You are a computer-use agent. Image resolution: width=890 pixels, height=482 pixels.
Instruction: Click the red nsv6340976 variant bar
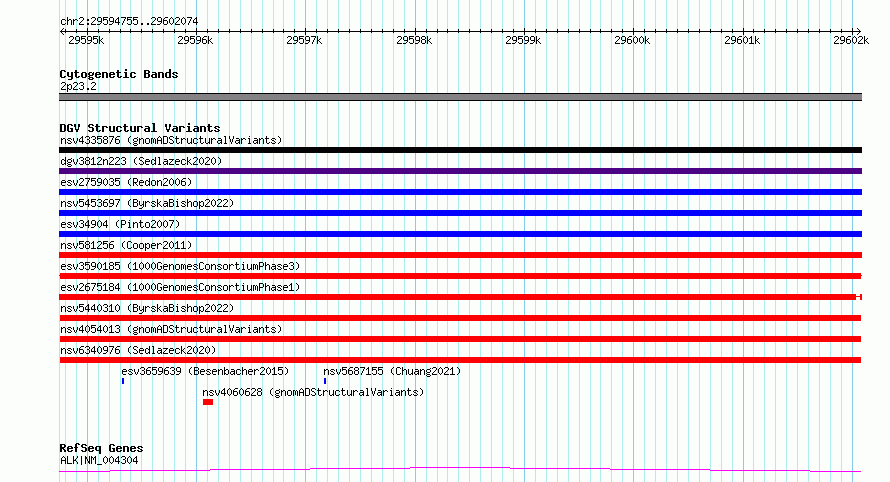pos(460,360)
